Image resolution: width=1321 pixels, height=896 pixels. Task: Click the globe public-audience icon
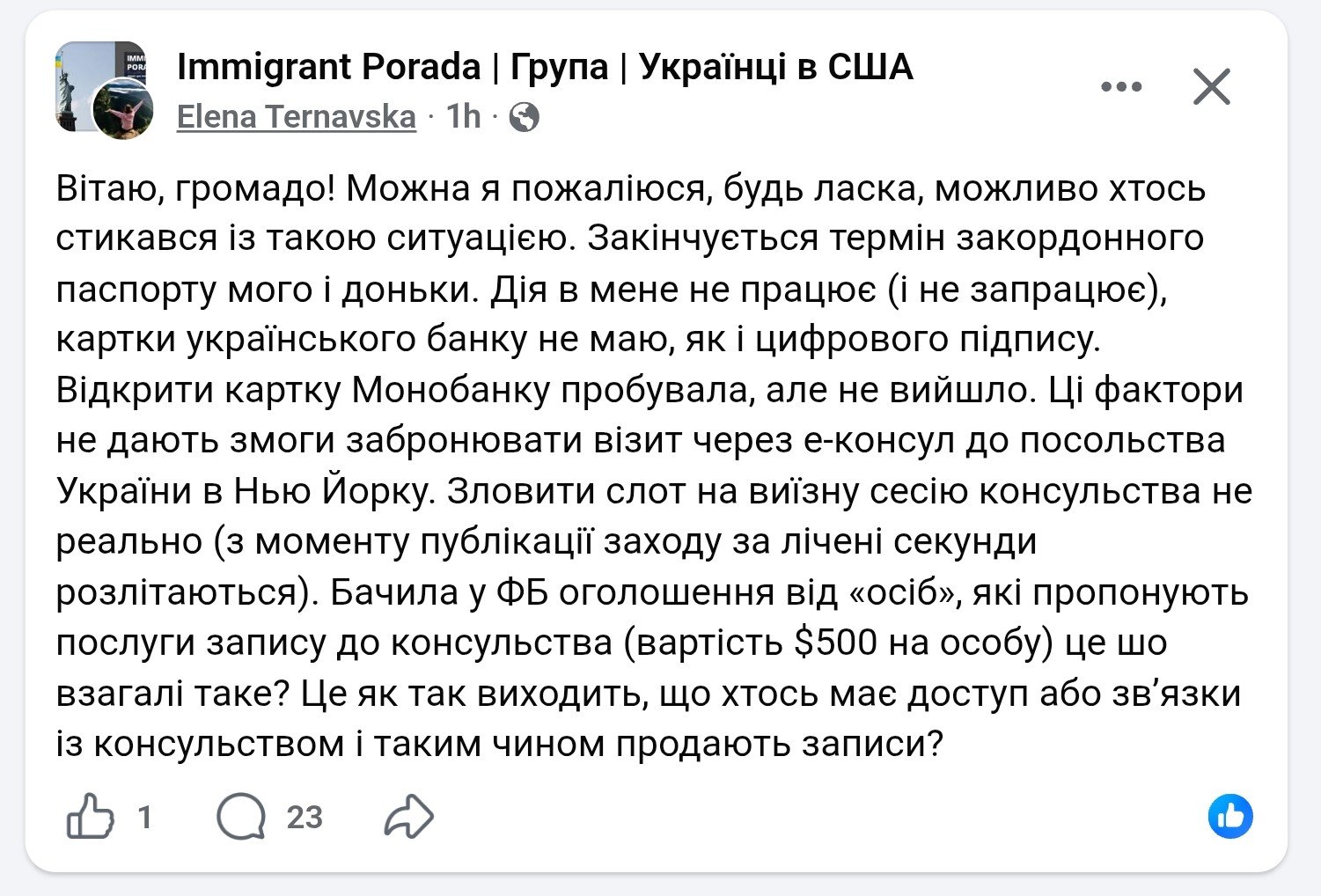[x=525, y=117]
